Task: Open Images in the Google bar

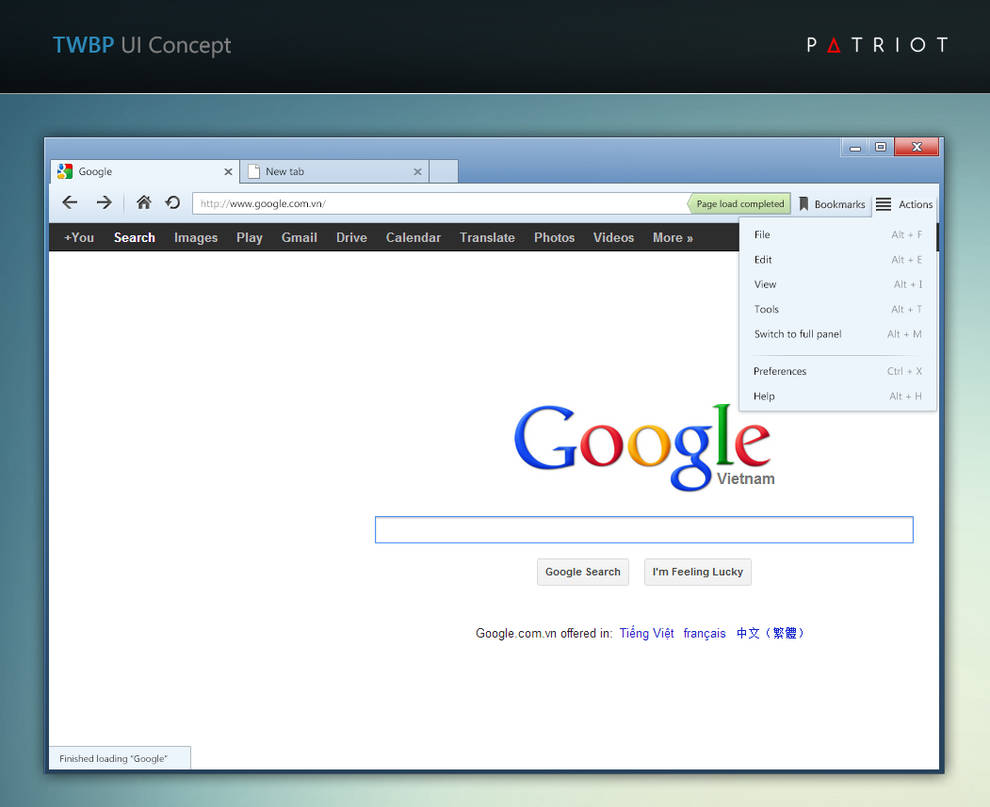Action: 196,237
